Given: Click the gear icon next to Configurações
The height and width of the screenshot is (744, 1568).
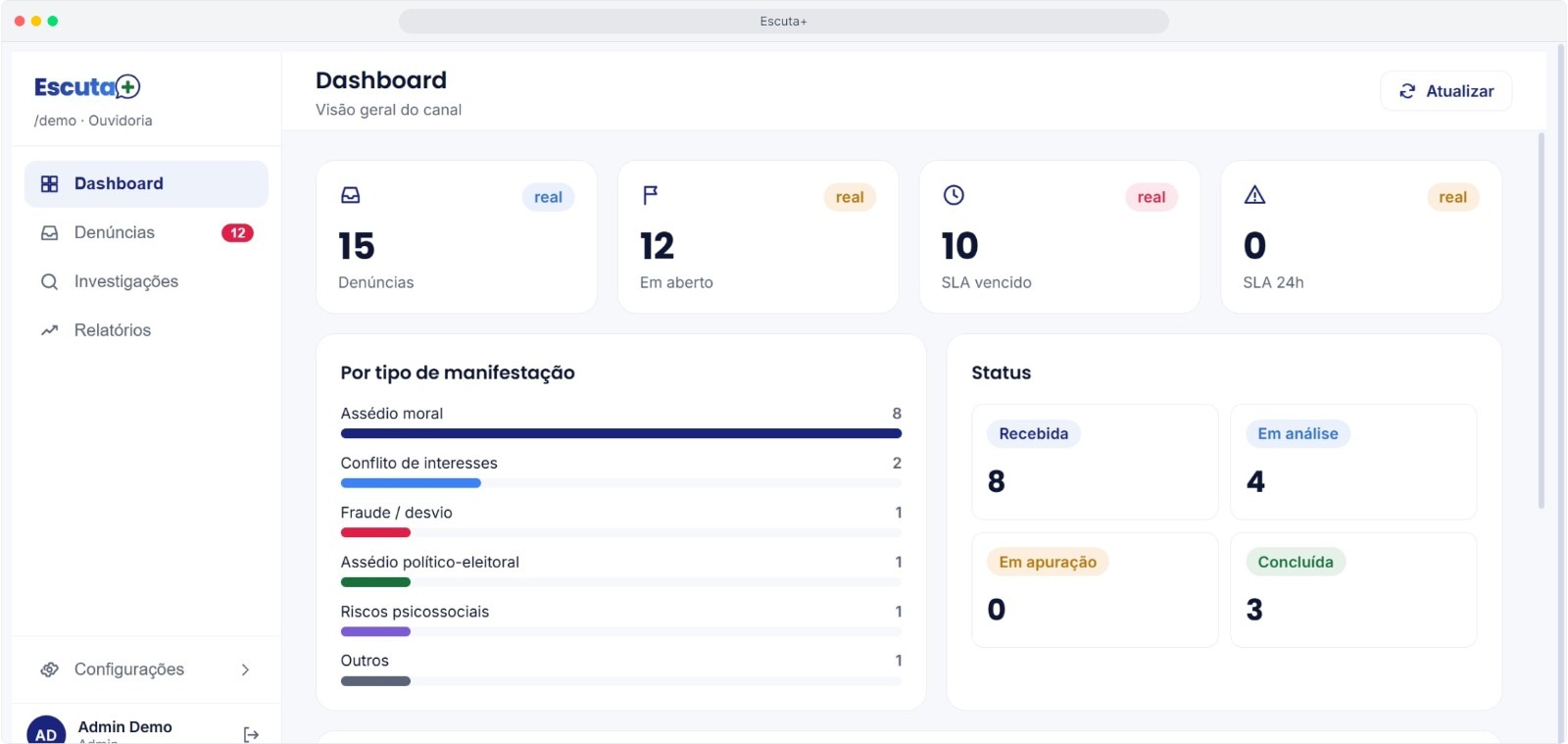Looking at the screenshot, I should click(50, 670).
